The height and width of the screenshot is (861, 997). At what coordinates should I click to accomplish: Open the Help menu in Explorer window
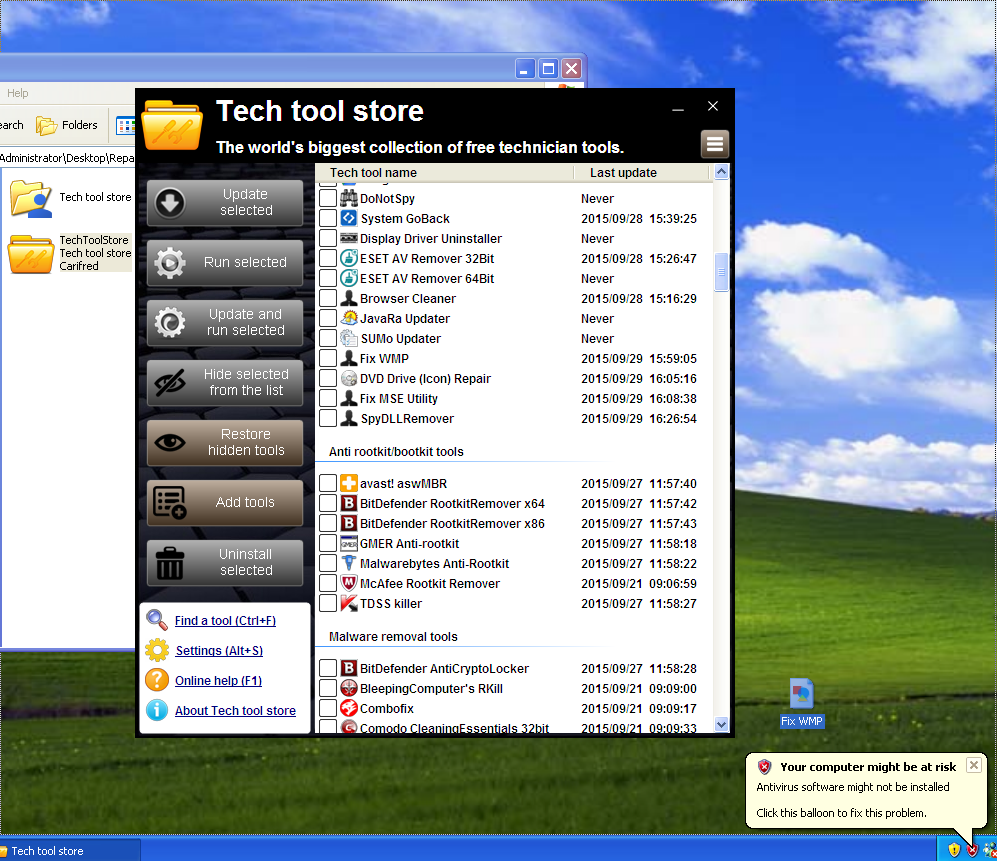point(18,93)
